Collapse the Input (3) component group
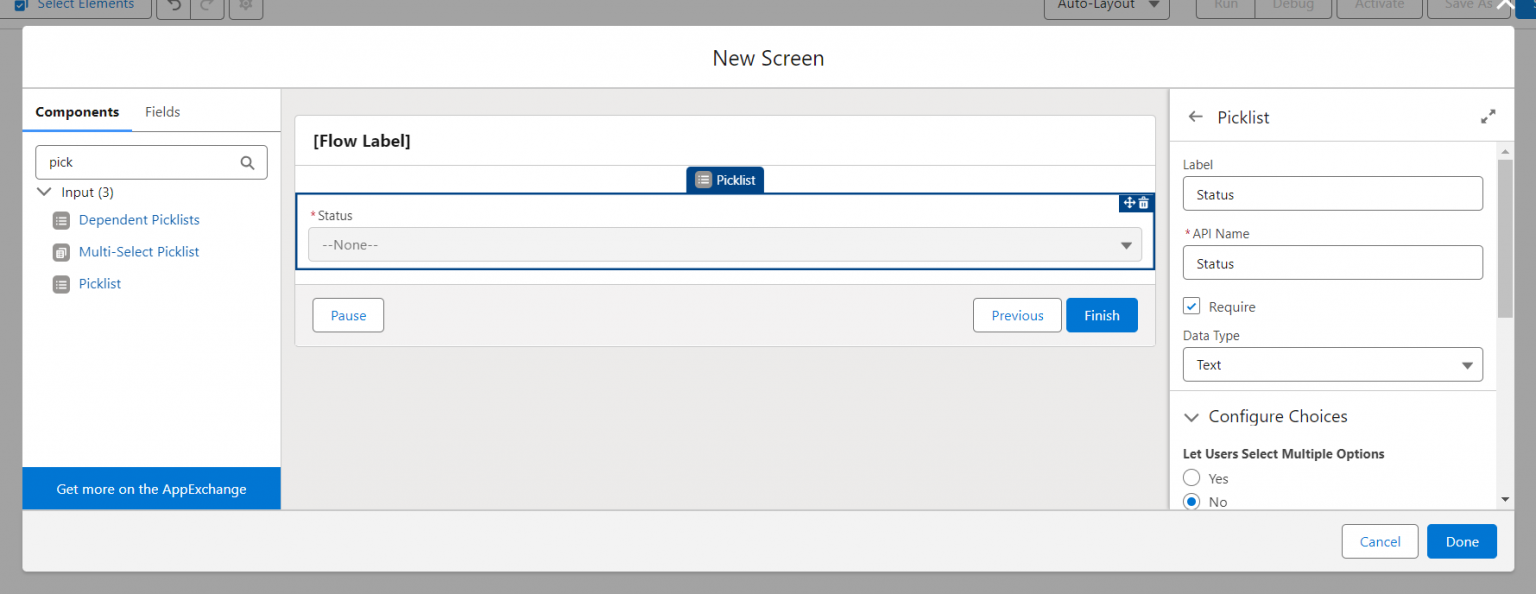Screen dimensions: 1536x594 pyautogui.click(x=44, y=191)
